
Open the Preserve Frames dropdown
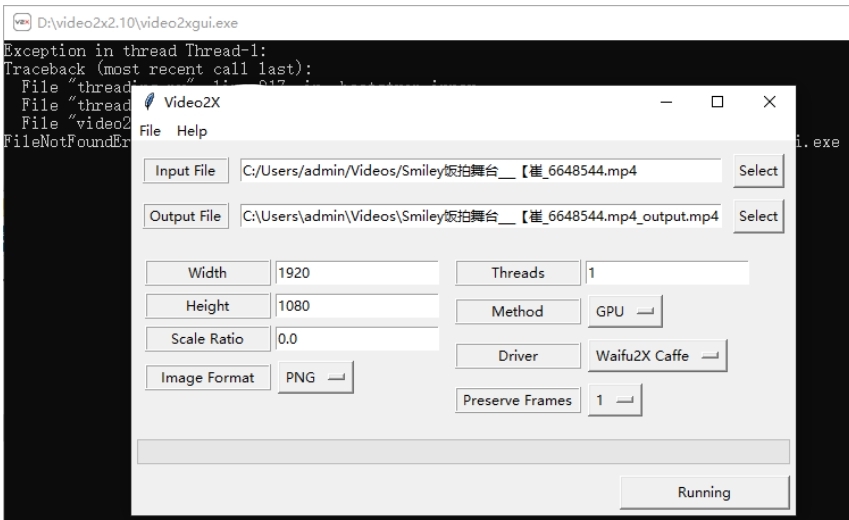pyautogui.click(x=615, y=400)
